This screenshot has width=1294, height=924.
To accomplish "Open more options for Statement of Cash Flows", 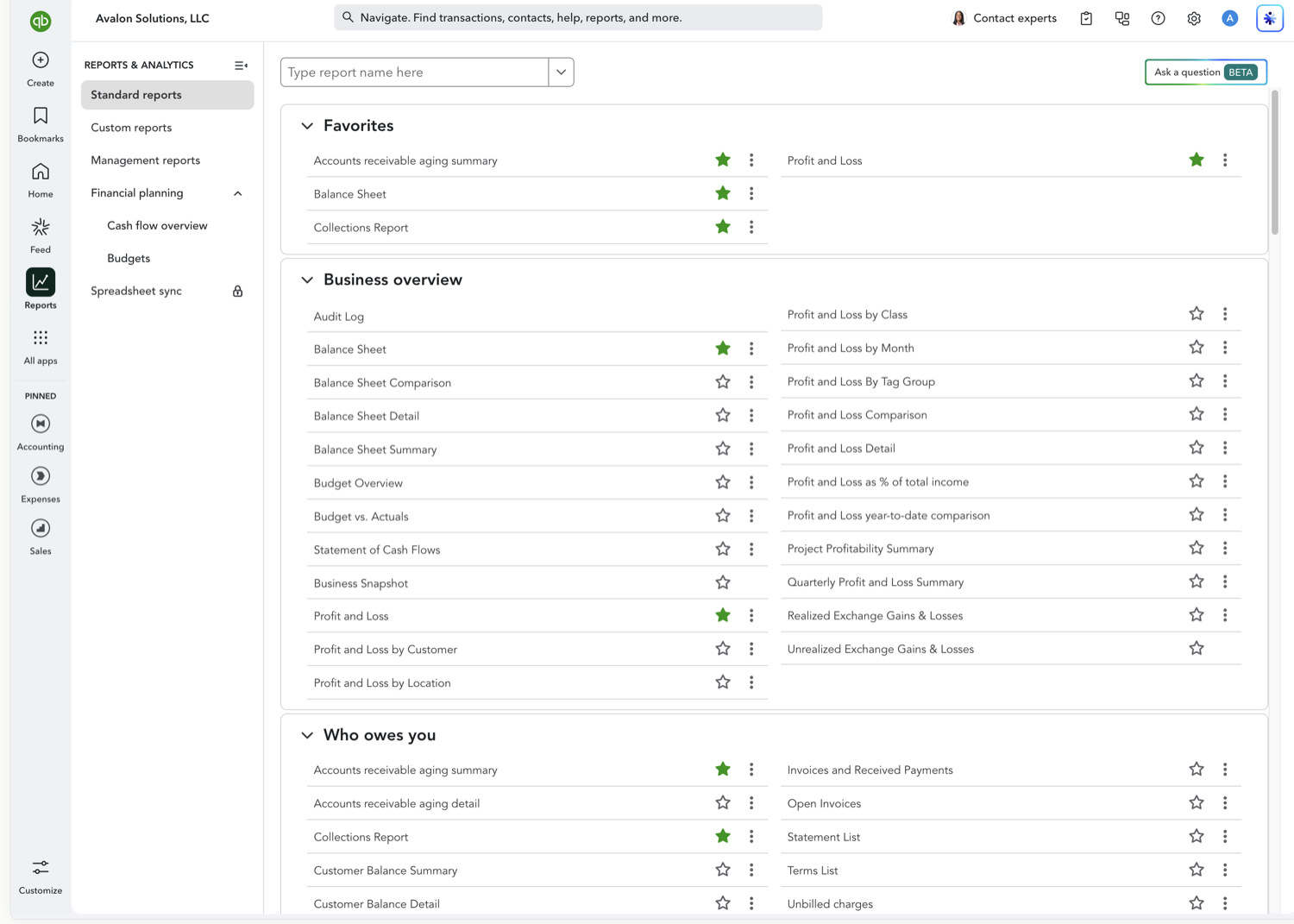I will point(751,549).
